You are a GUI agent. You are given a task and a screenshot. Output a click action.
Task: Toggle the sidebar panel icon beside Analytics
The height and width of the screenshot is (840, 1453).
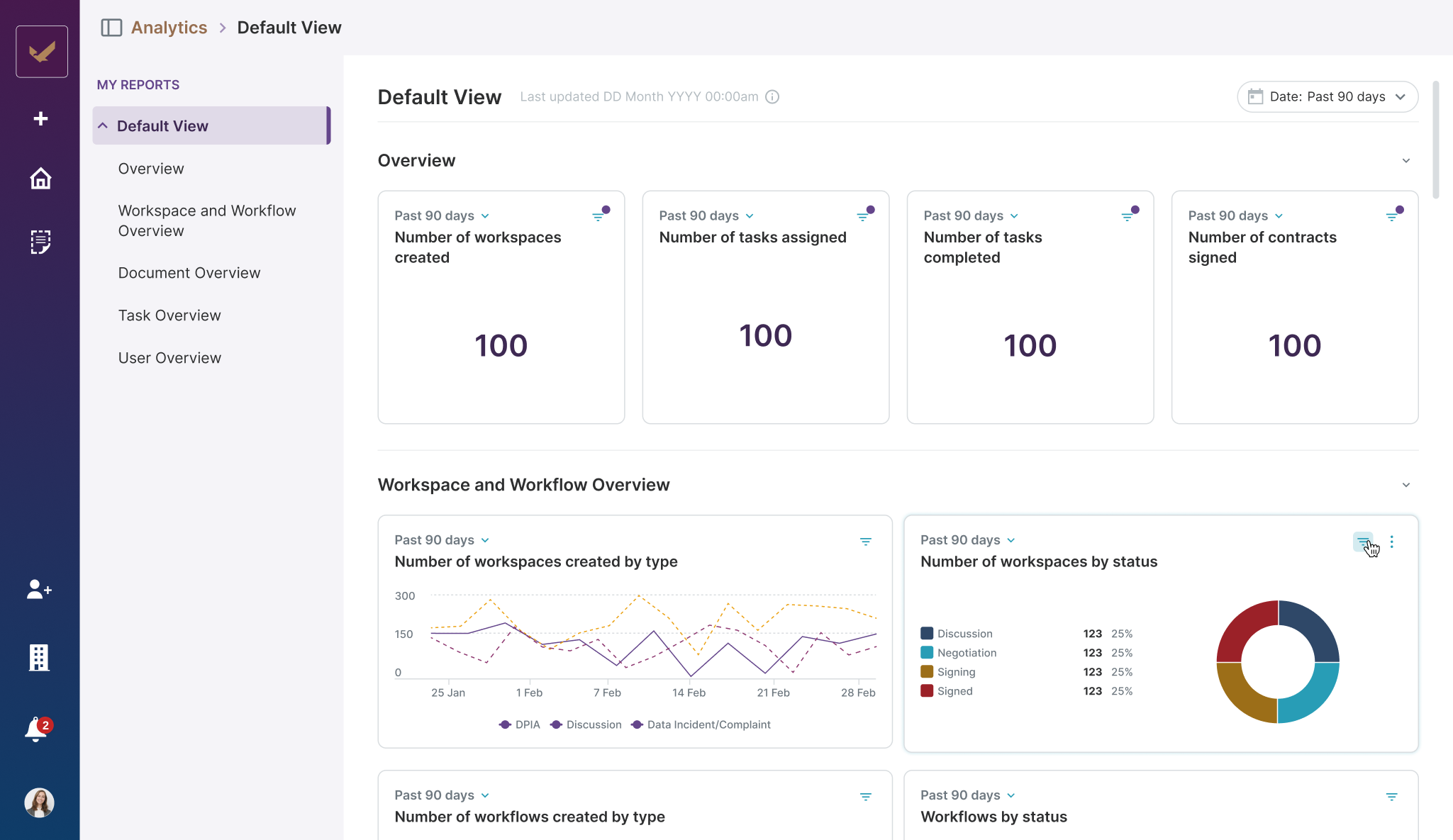coord(112,27)
